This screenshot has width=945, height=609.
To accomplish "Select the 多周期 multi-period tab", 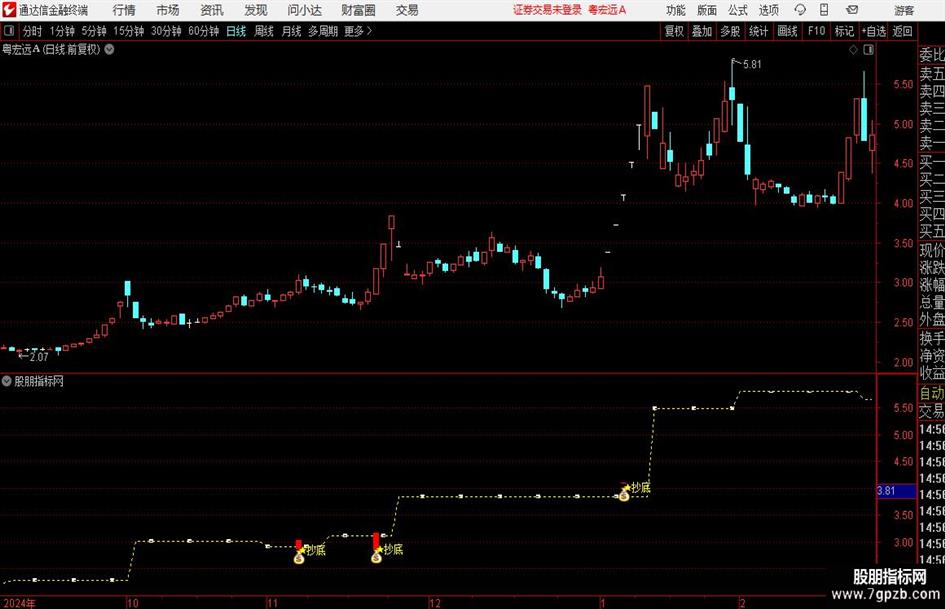I will click(x=323, y=31).
